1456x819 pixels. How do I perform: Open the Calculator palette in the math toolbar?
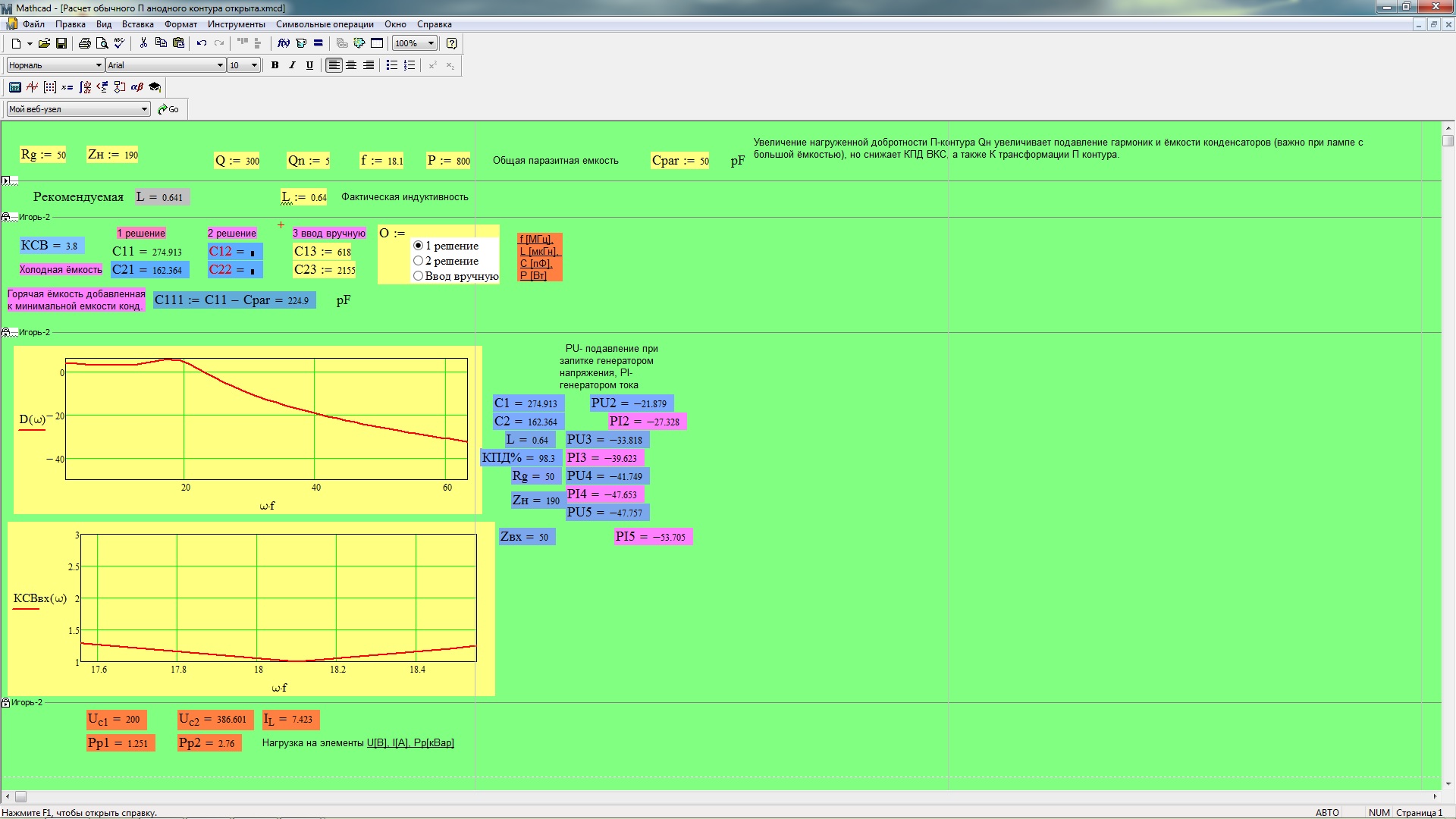point(15,87)
